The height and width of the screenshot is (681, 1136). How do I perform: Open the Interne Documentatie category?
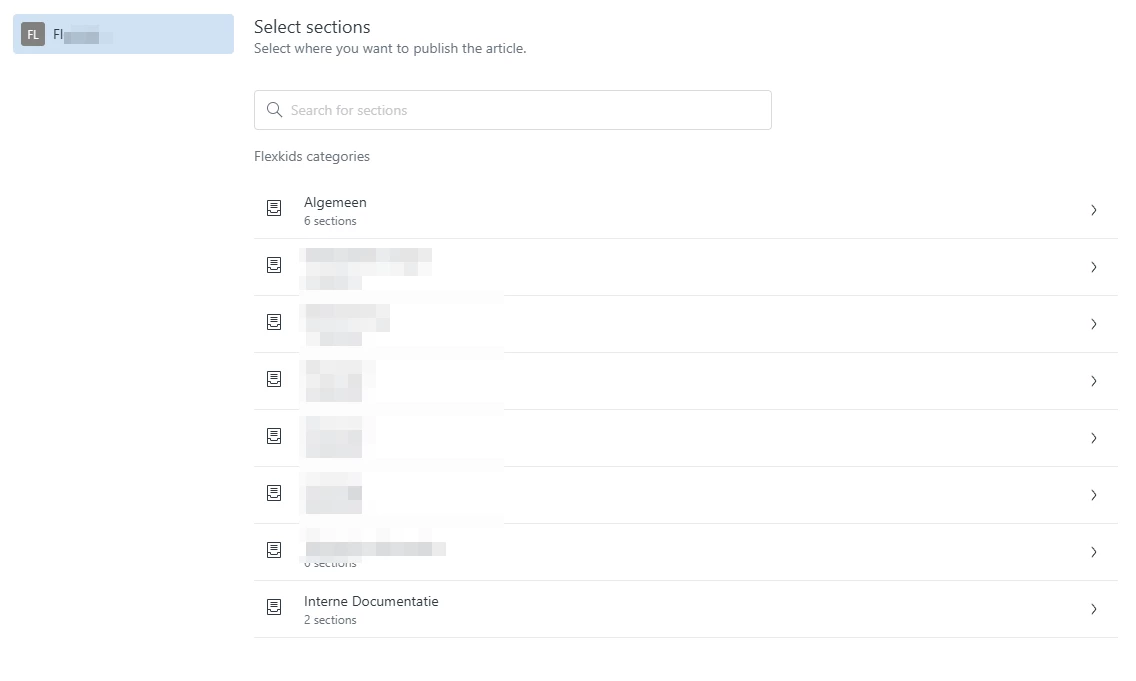(x=685, y=609)
